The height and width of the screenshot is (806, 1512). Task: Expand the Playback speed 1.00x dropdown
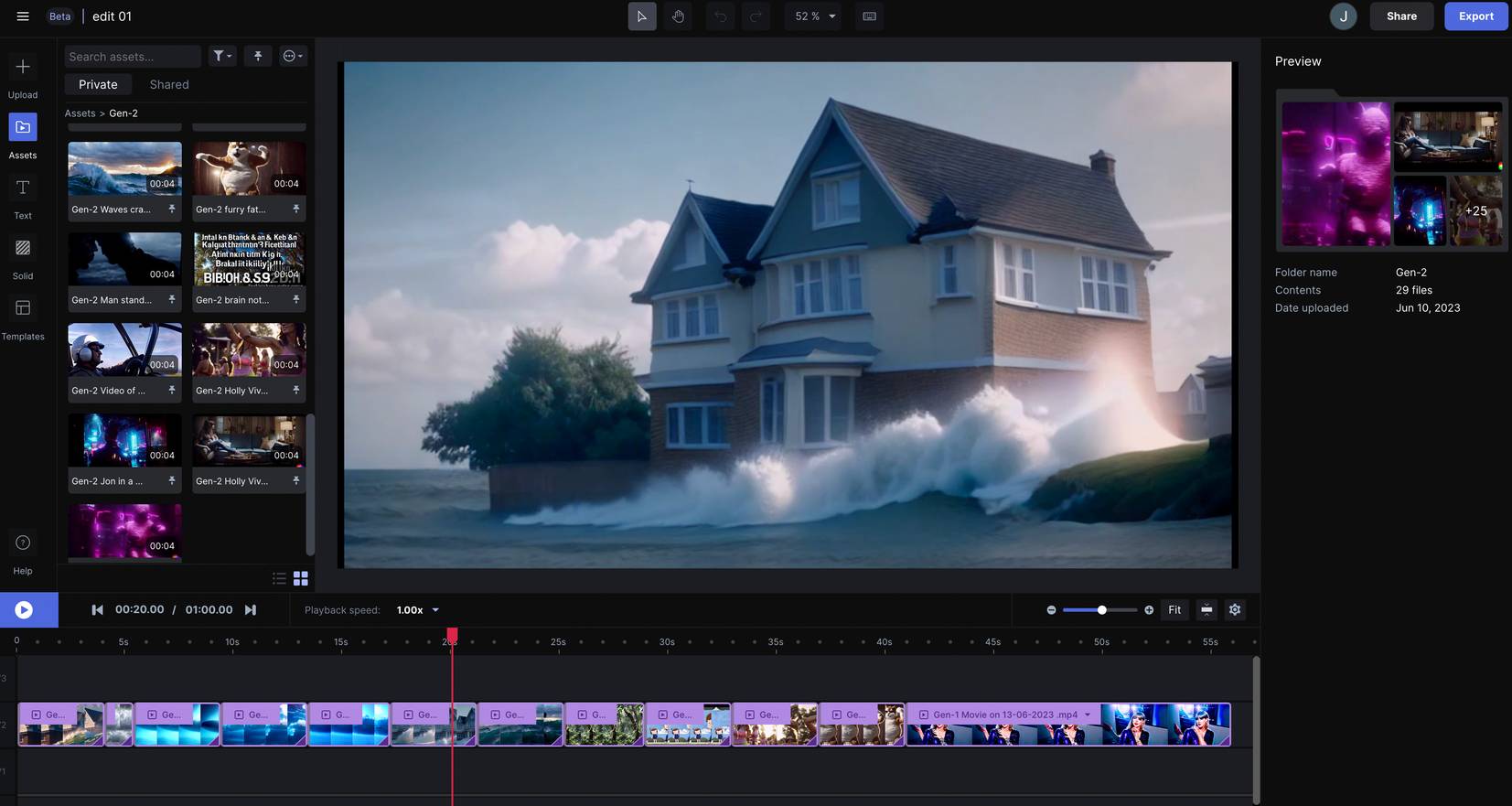[418, 610]
